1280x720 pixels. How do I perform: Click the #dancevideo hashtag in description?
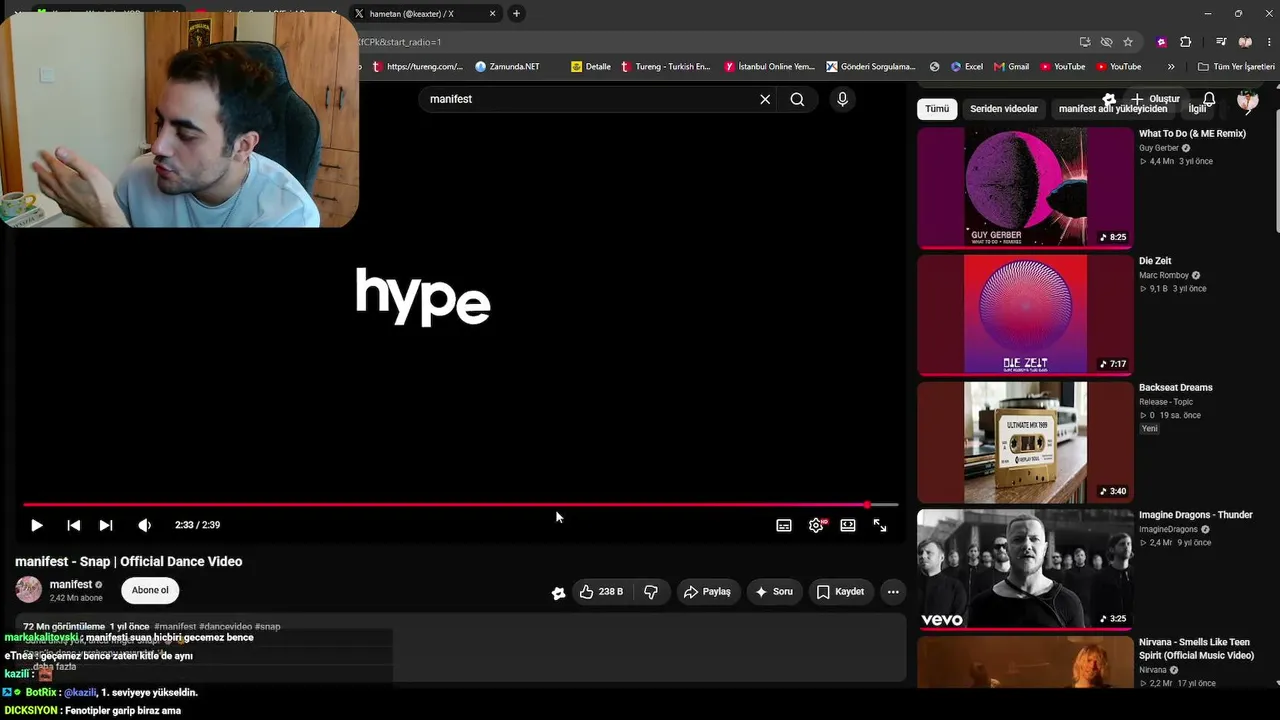[x=225, y=627]
